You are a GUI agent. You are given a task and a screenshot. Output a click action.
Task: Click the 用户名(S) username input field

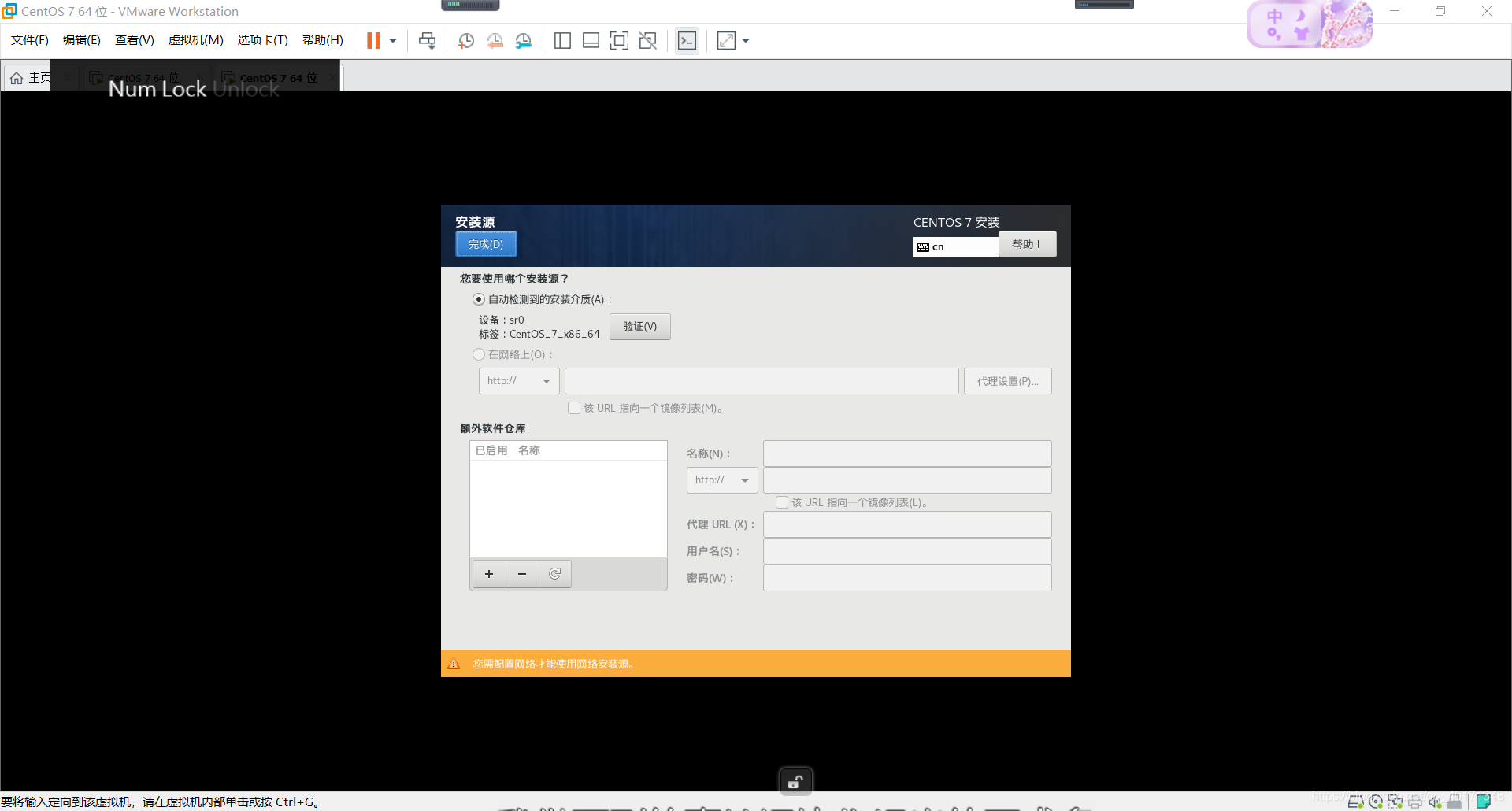(x=907, y=551)
